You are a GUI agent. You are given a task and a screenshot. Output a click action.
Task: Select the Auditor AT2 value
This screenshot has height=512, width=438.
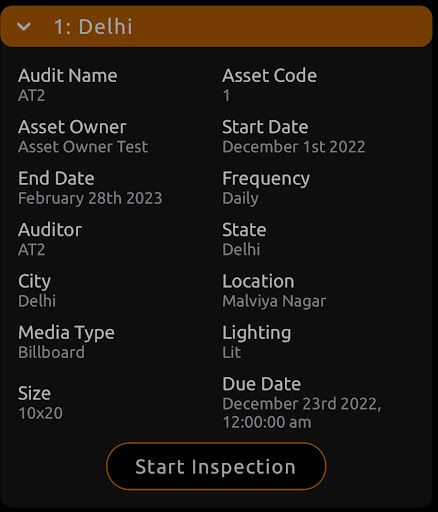[32, 250]
